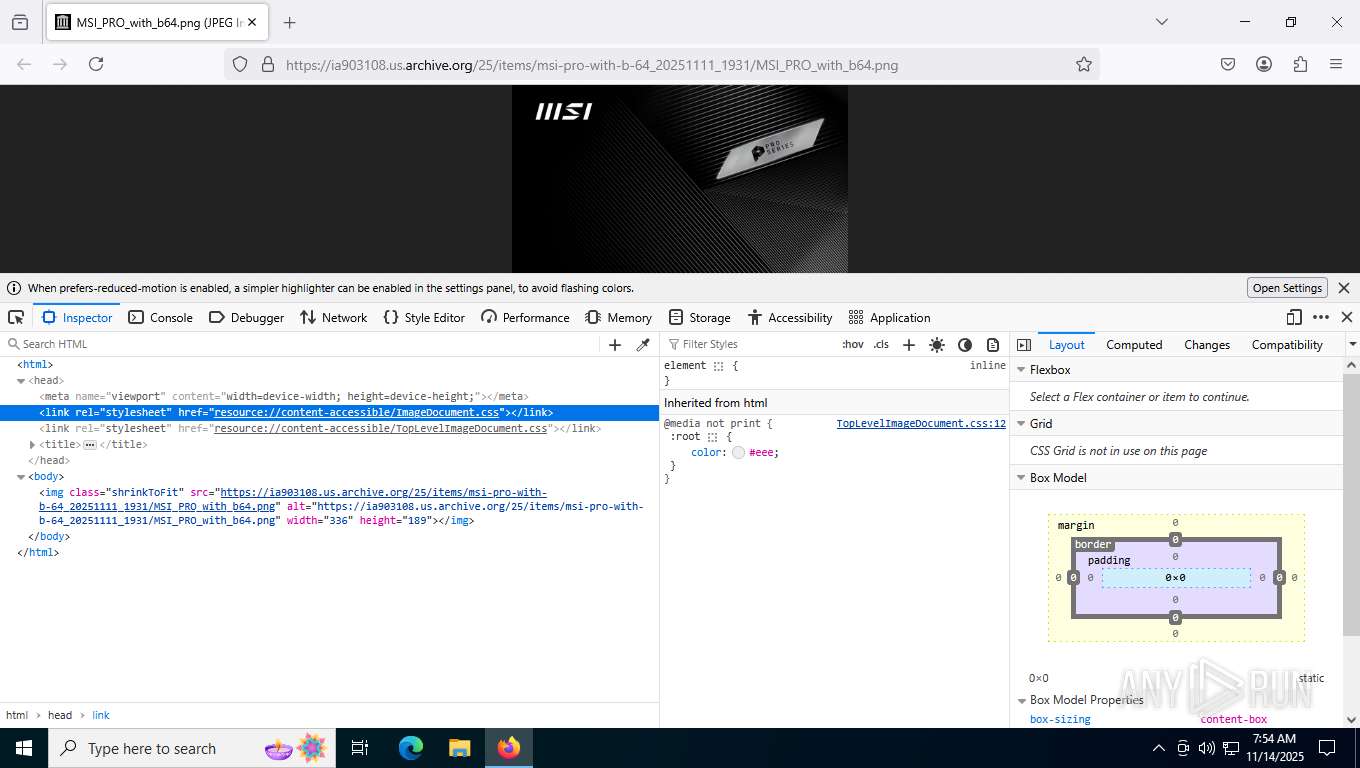Viewport: 1360px width, 768px height.
Task: Select the Computed sidebar tab
Action: (1134, 344)
